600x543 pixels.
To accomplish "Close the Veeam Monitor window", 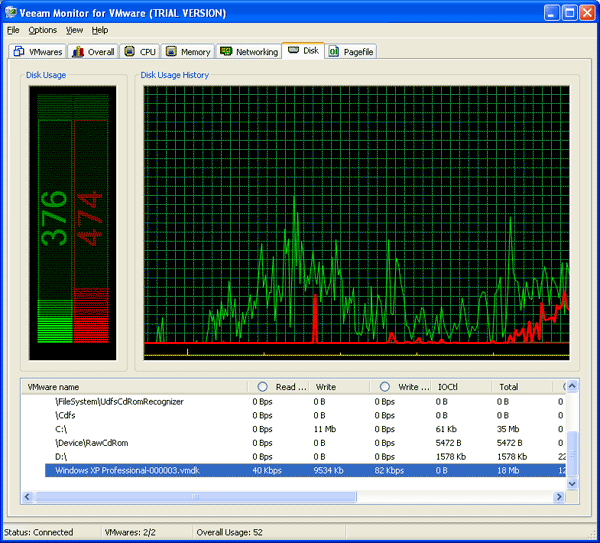I will 587,13.
